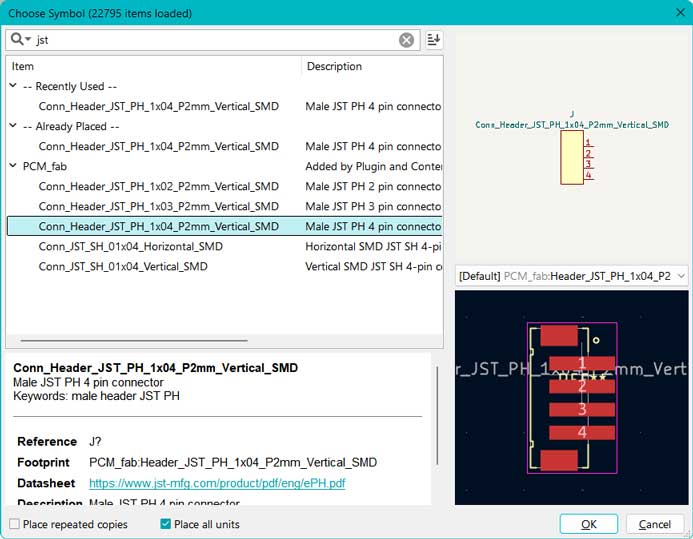Click the search magnifier icon dropdown
This screenshot has height=539, width=693.
tap(21, 39)
